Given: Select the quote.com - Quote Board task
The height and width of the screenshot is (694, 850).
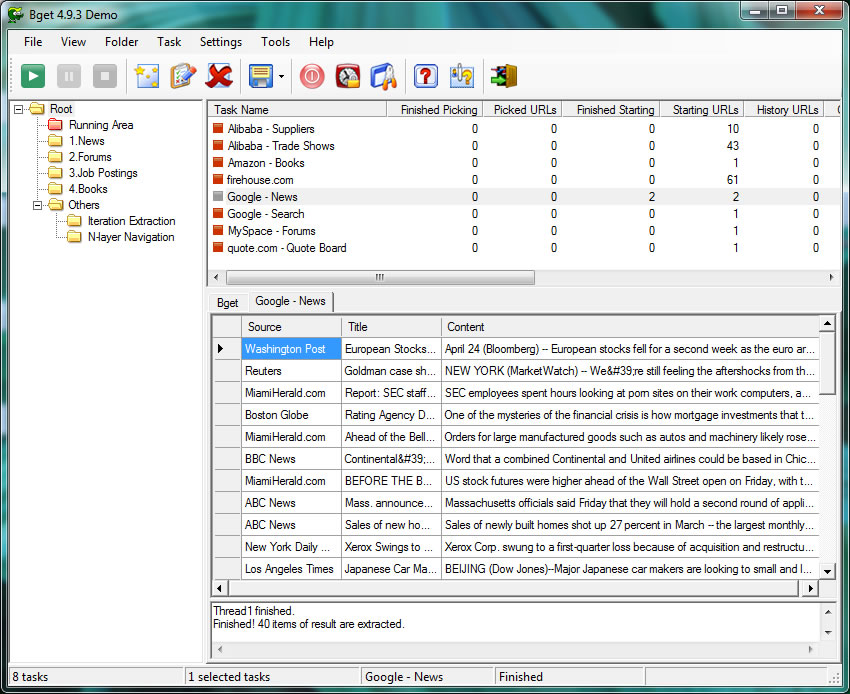Looking at the screenshot, I should coord(287,248).
